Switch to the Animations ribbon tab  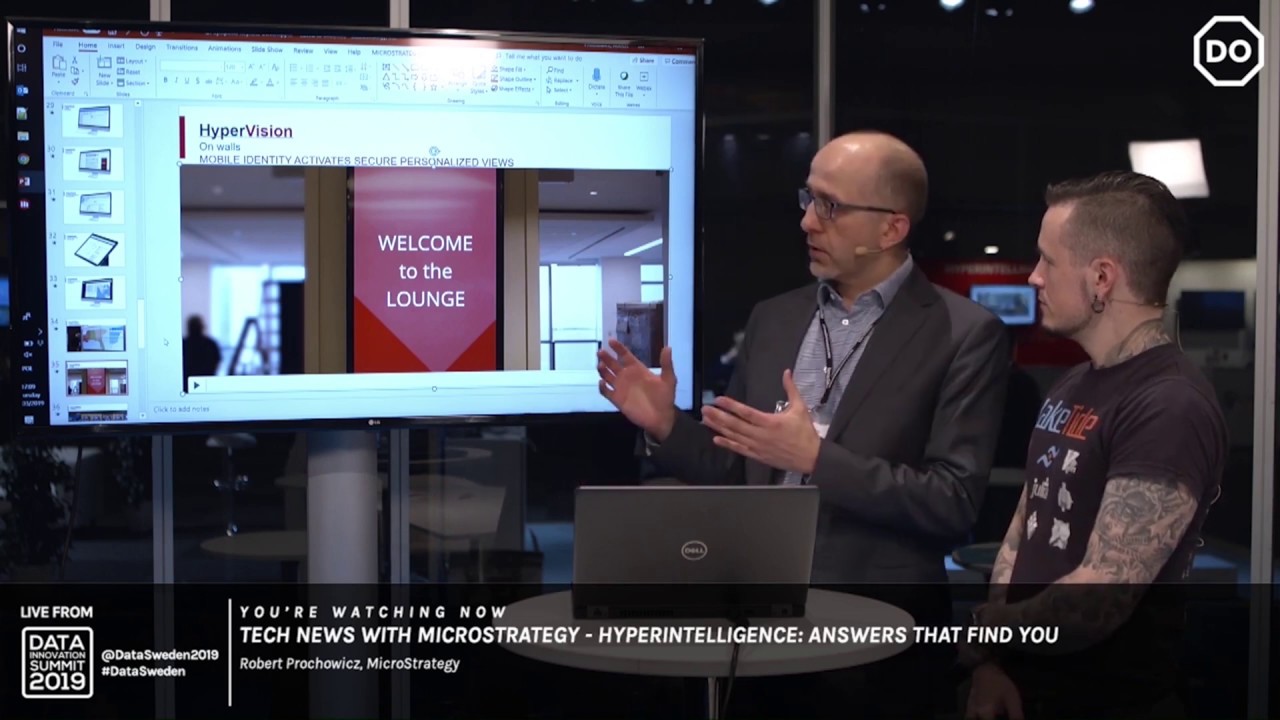(225, 48)
